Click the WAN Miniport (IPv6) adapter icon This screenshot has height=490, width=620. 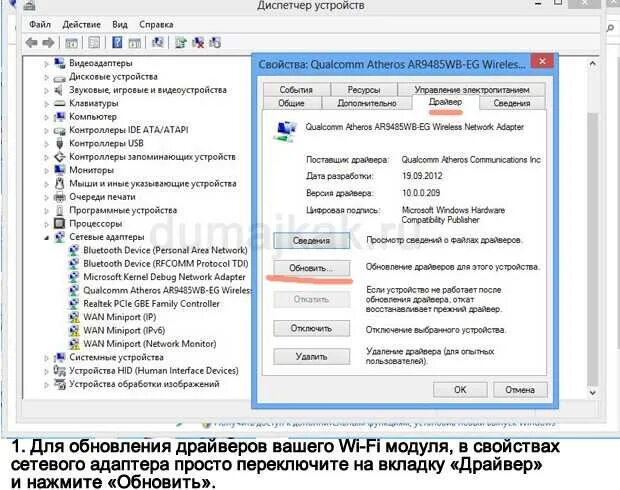[x=74, y=331]
